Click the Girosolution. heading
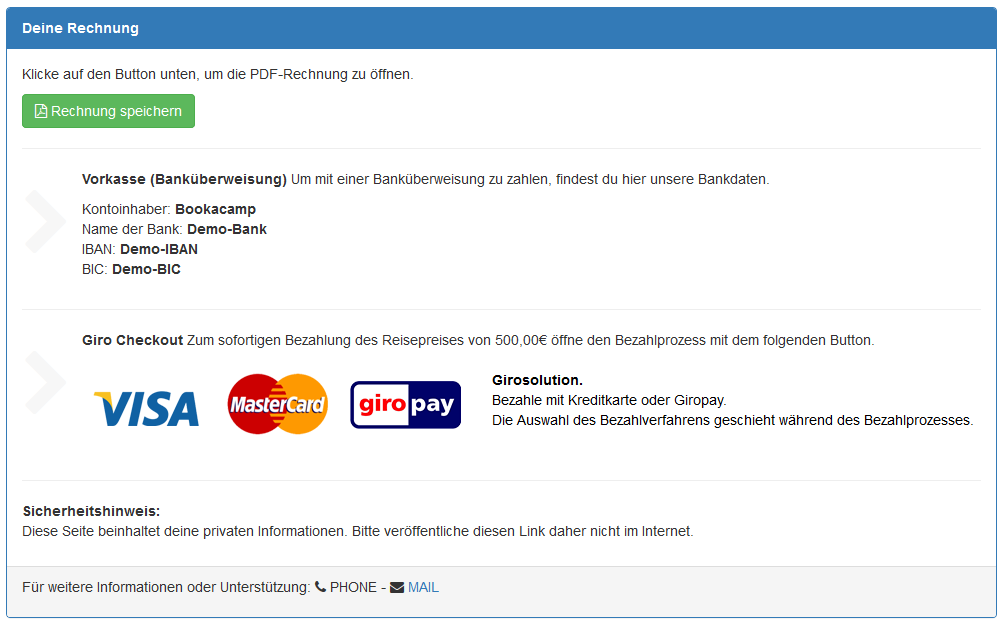 [x=537, y=380]
